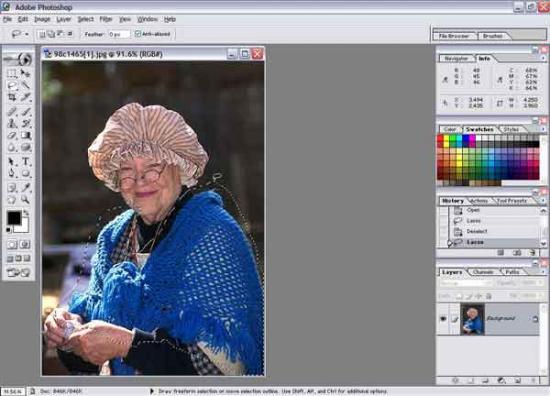550x396 pixels.
Task: Select the Shape tool
Action: coord(25,174)
